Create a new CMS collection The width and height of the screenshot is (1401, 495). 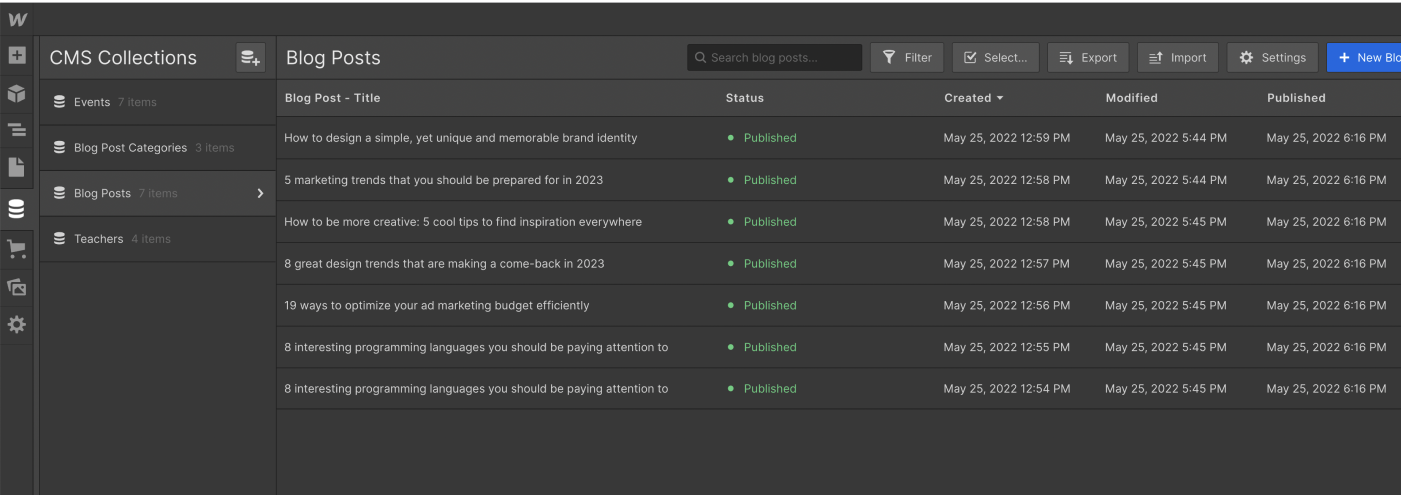(x=249, y=58)
